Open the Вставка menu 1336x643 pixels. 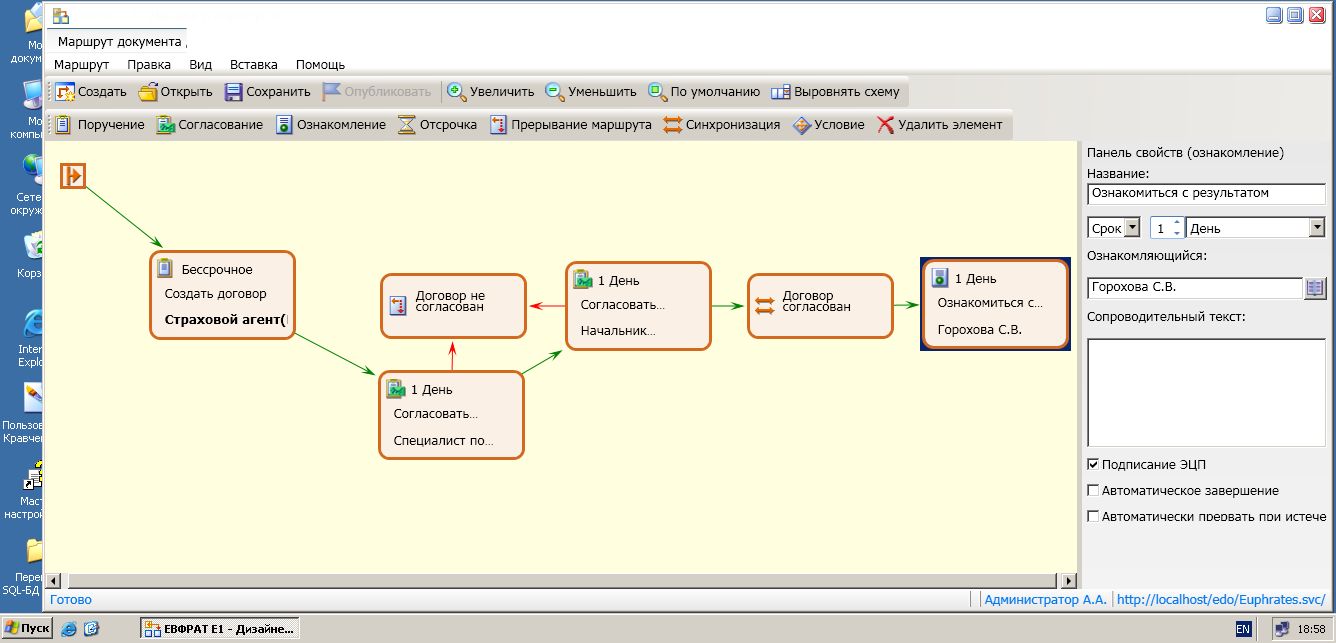[x=254, y=64]
